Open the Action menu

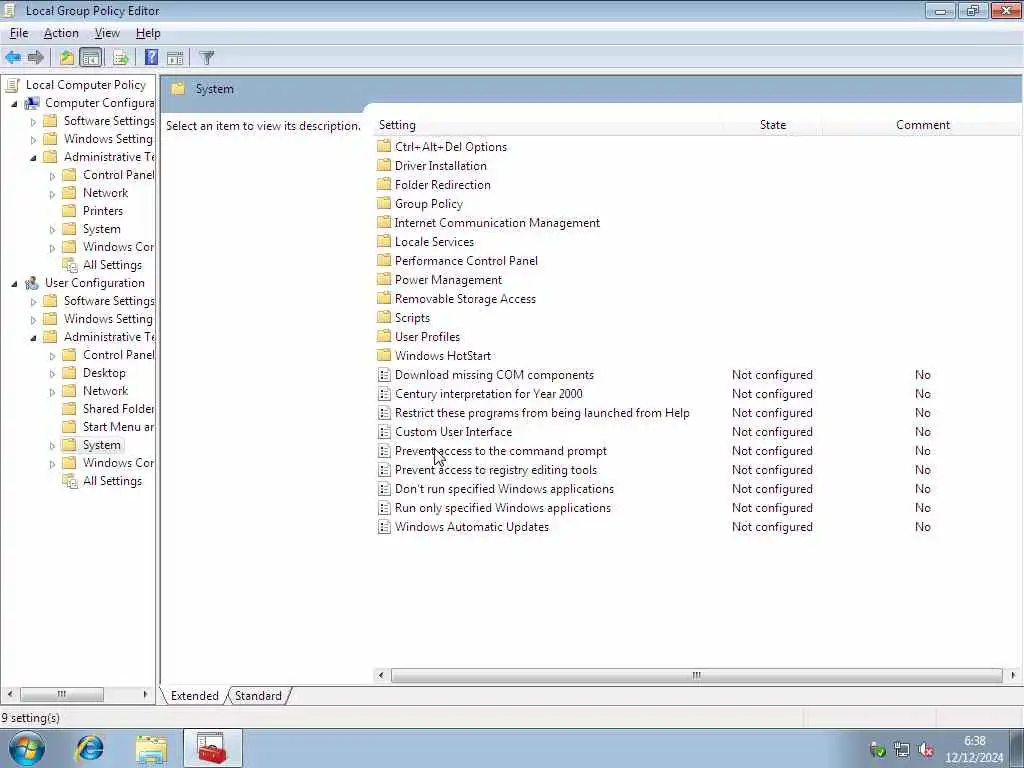[61, 33]
